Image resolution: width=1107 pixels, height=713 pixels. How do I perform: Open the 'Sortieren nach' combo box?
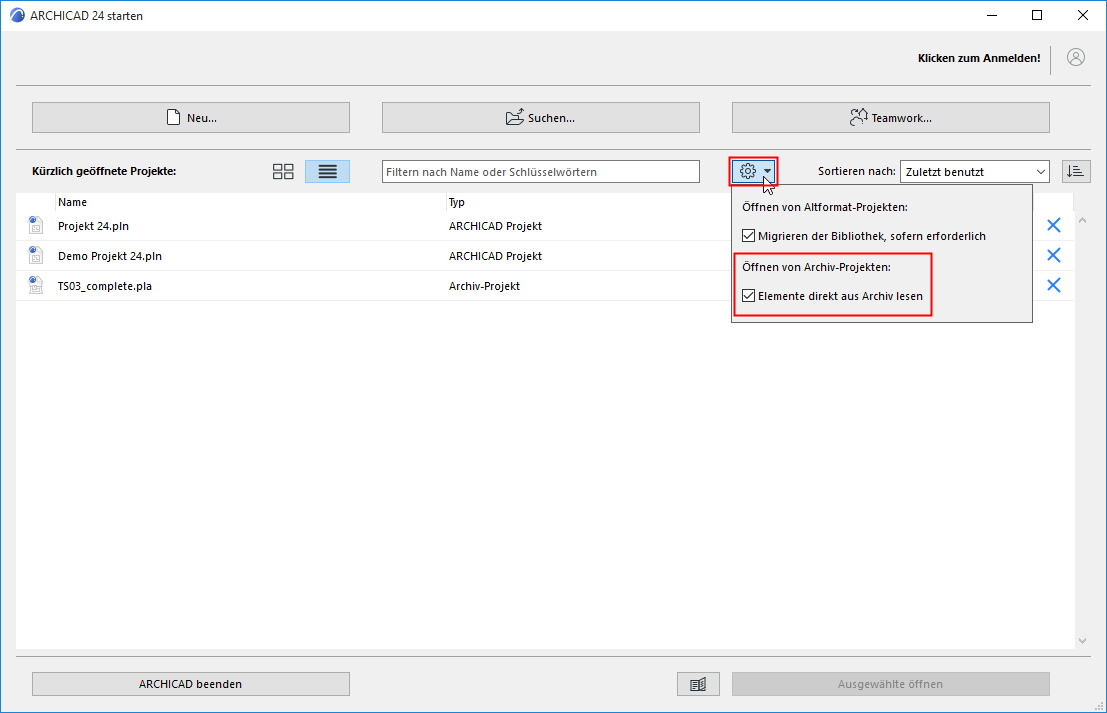click(x=974, y=172)
